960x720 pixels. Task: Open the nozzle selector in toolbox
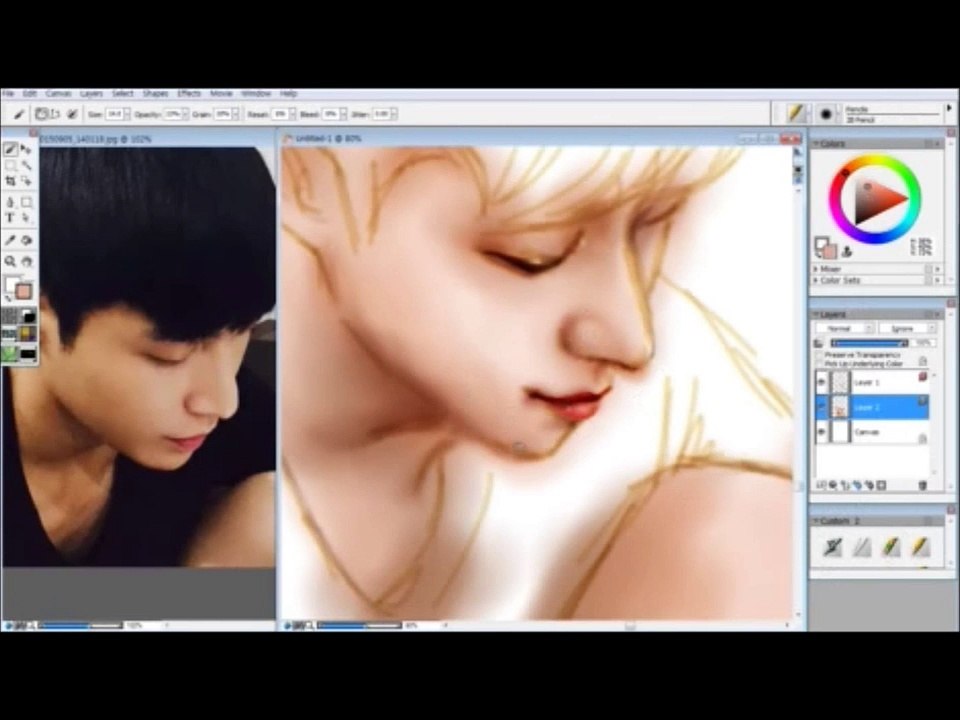click(x=10, y=353)
